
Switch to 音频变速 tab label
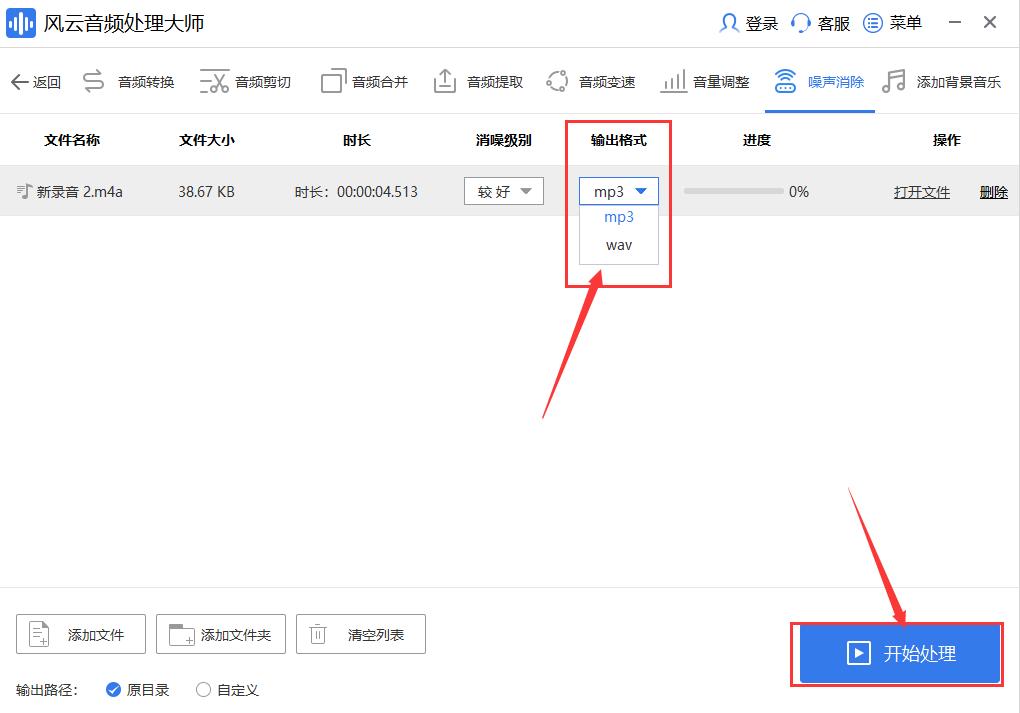(x=607, y=82)
